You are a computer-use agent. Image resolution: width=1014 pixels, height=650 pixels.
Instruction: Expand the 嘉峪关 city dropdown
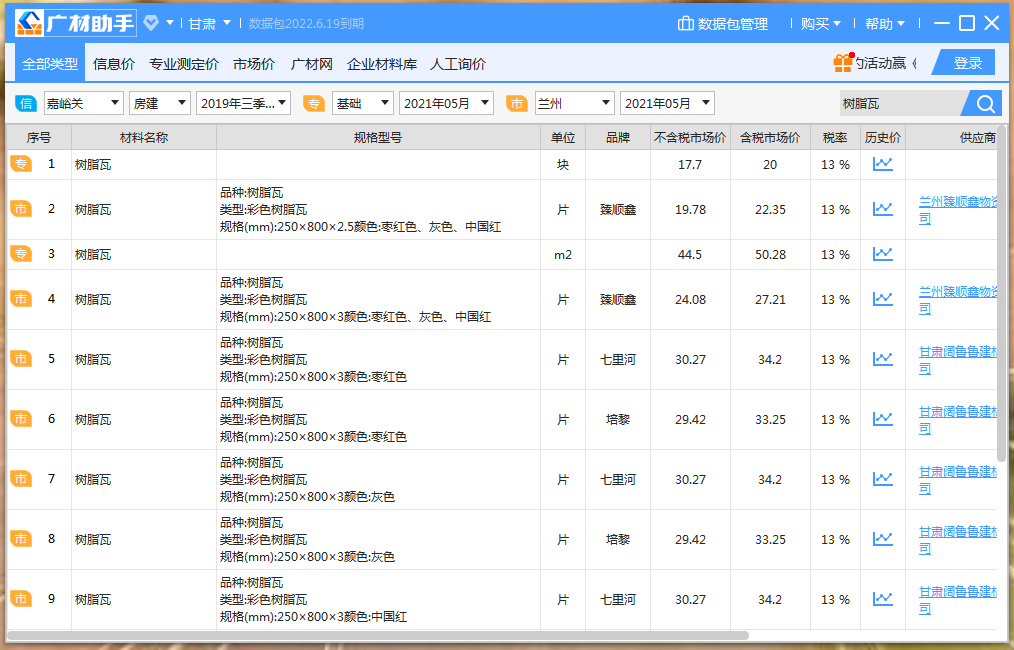[83, 103]
